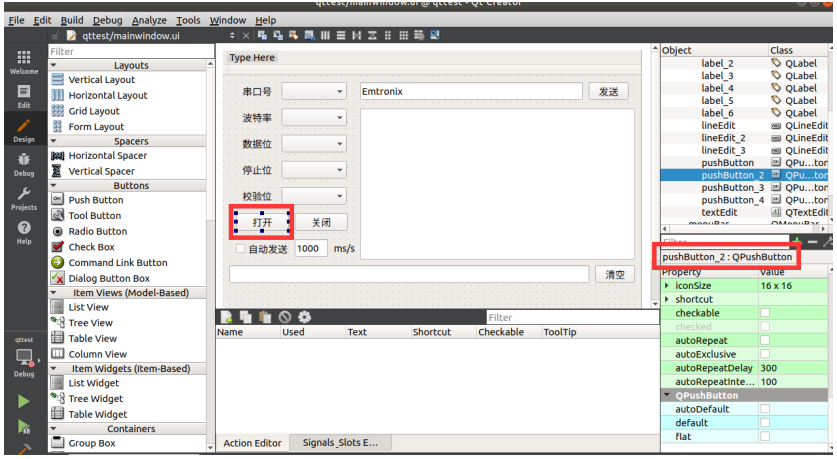This screenshot has height=459, width=837.
Task: Break the layout via toolbar icon
Action: (419, 35)
